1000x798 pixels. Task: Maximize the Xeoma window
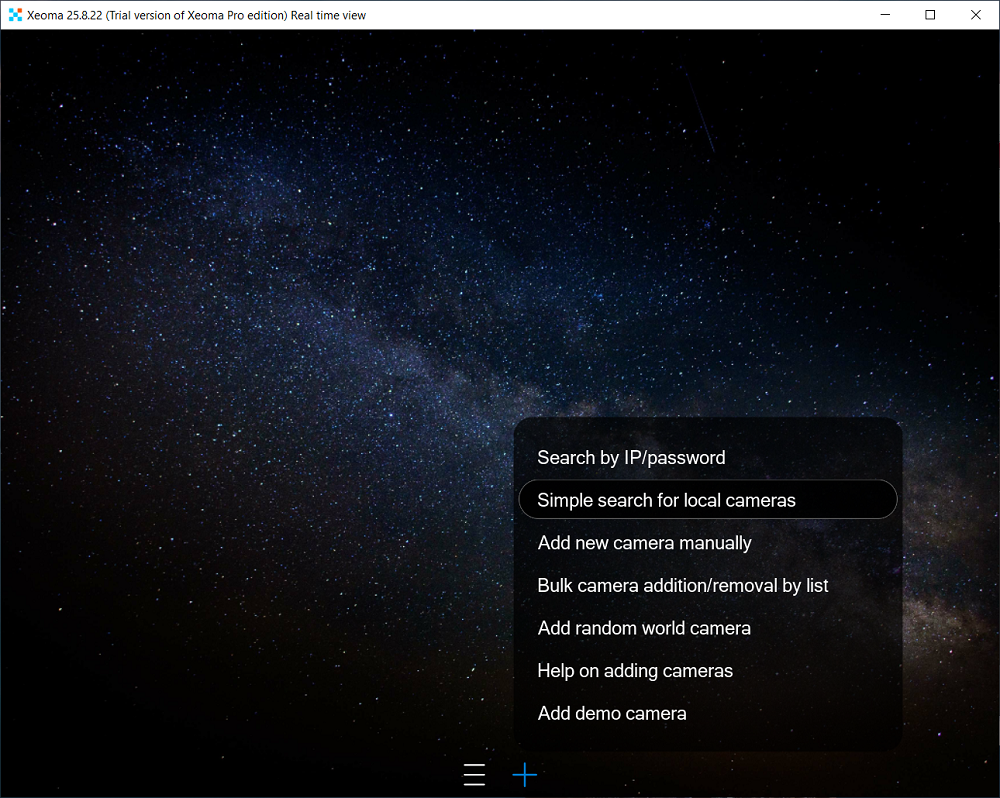(x=931, y=14)
